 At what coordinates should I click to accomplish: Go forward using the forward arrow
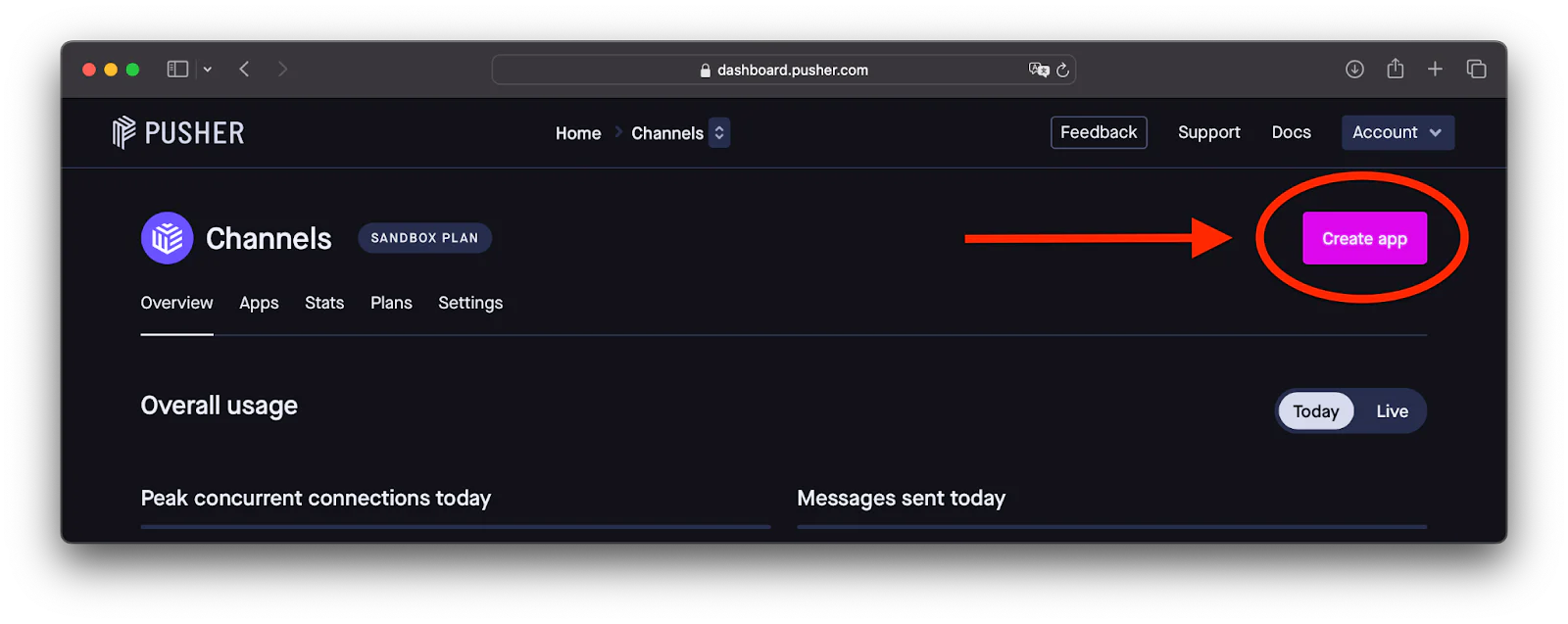(282, 69)
